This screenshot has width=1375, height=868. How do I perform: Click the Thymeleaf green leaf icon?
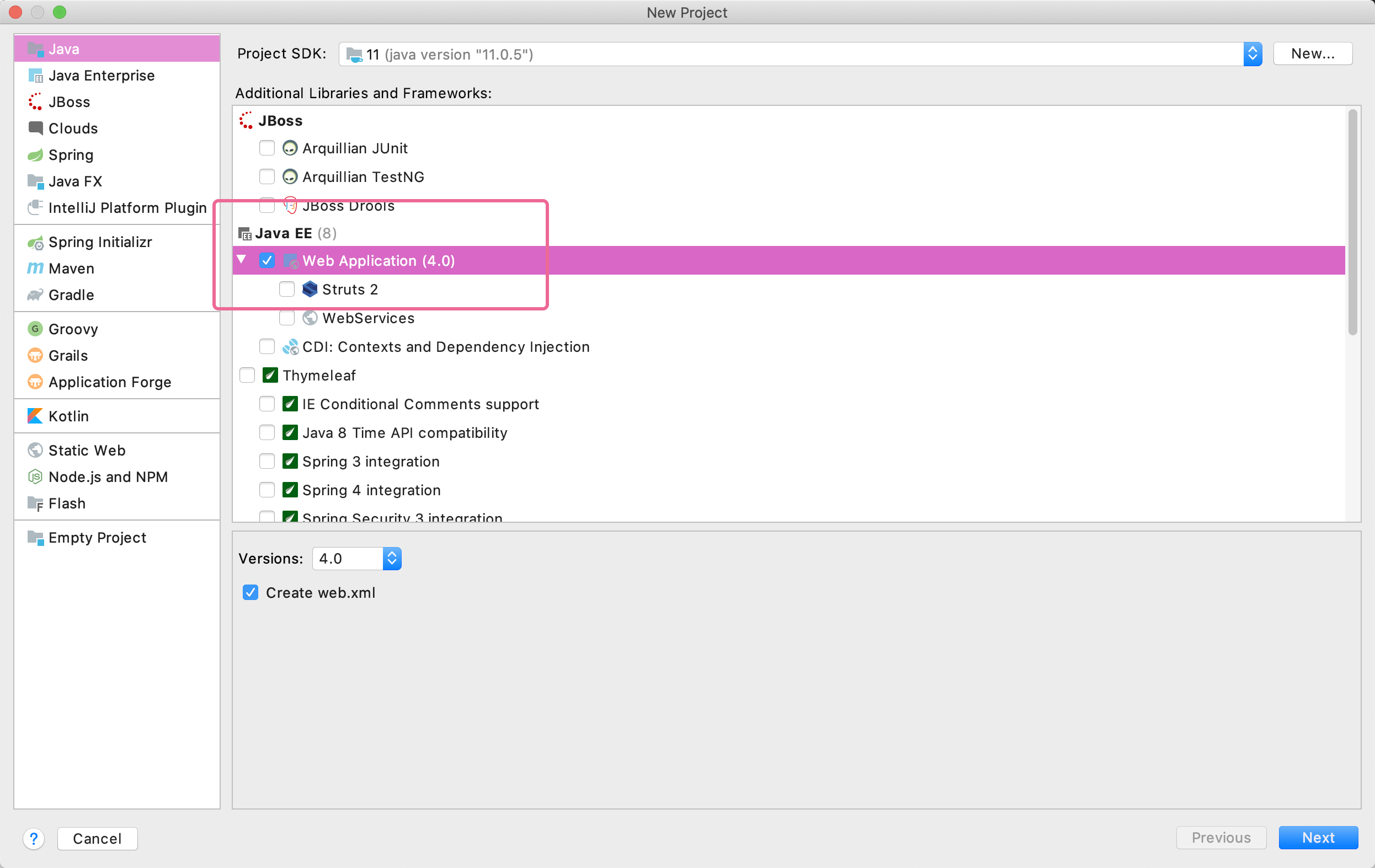point(270,375)
